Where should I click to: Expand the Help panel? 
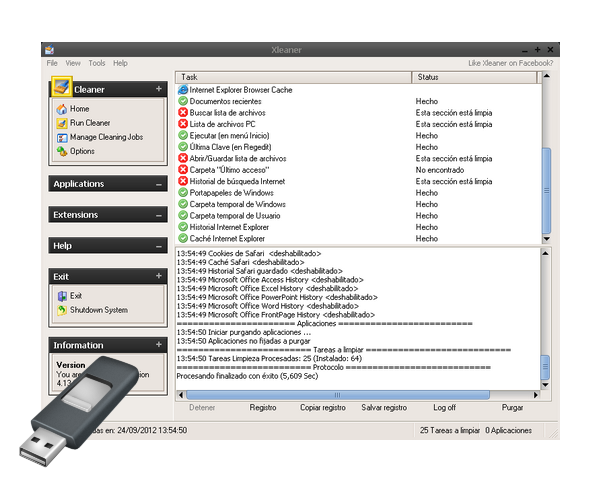(159, 247)
